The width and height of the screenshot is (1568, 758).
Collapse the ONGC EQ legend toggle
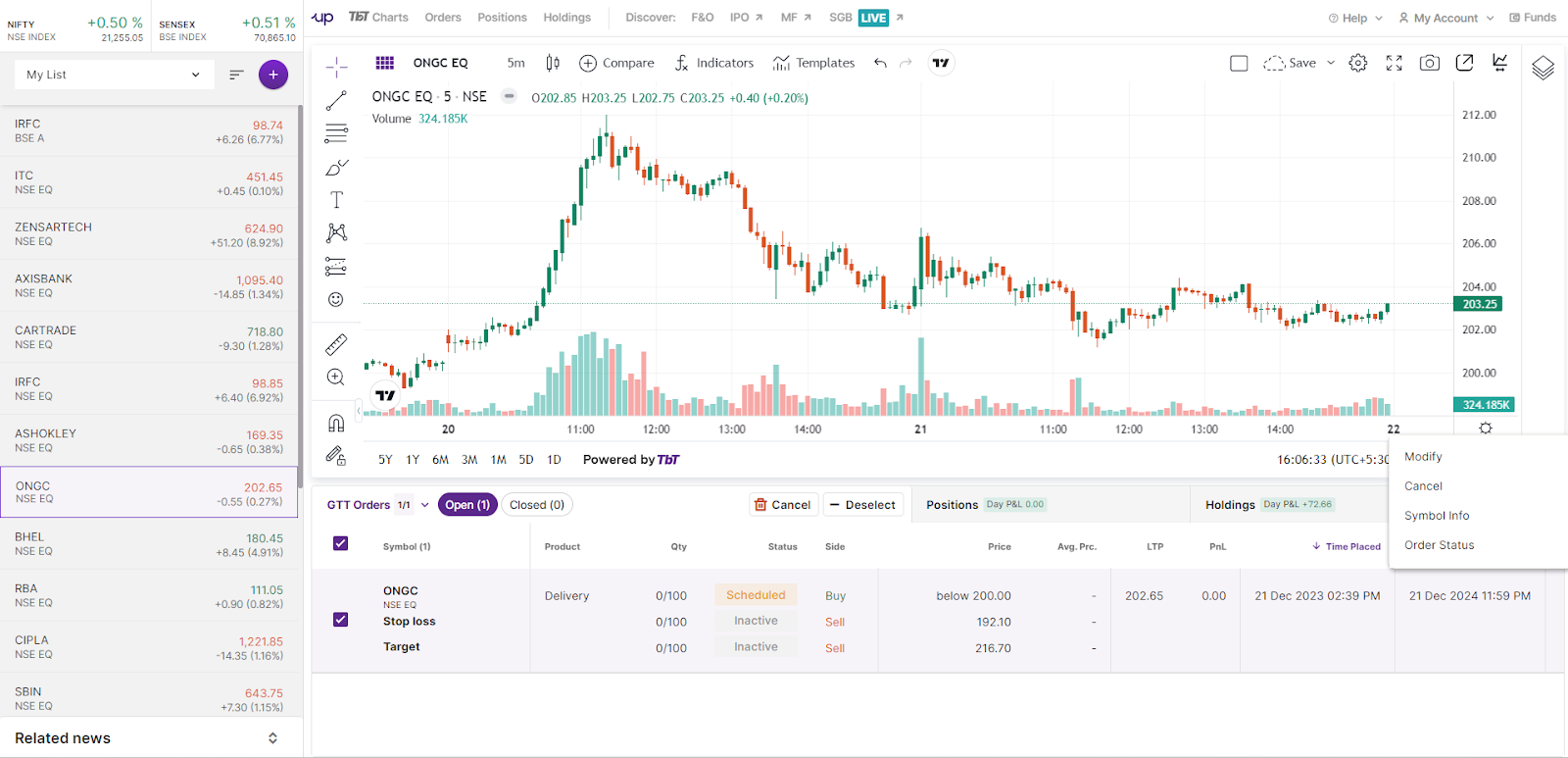(x=509, y=96)
